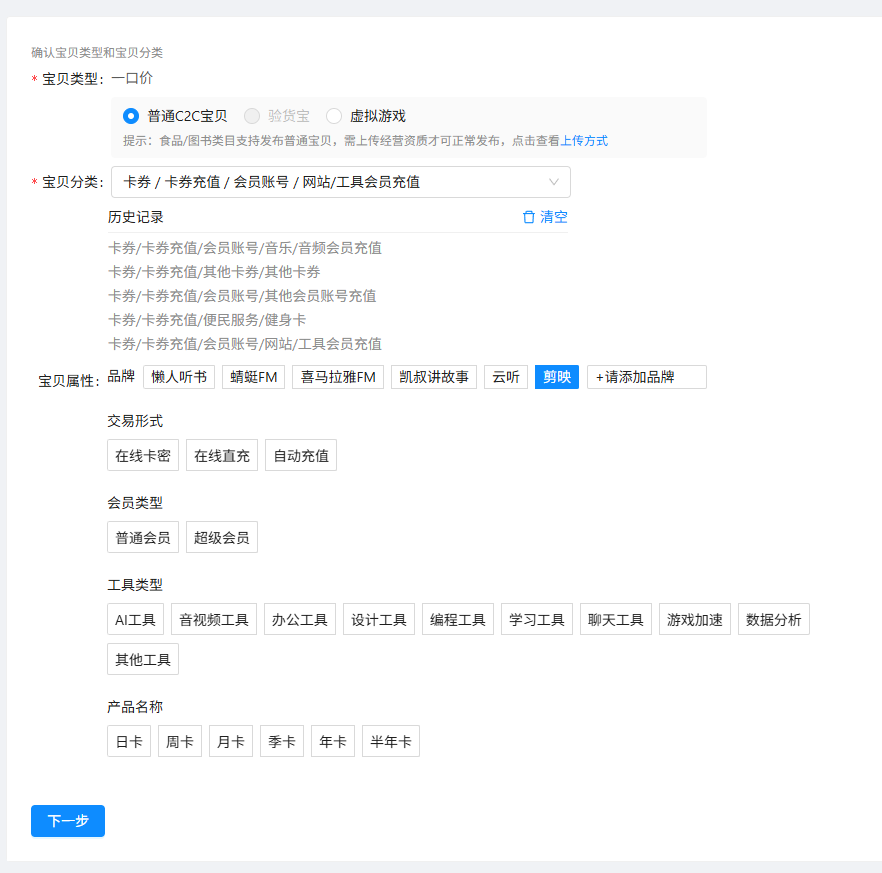Choose 自动充值 transaction form
882x873 pixels.
[x=301, y=456]
